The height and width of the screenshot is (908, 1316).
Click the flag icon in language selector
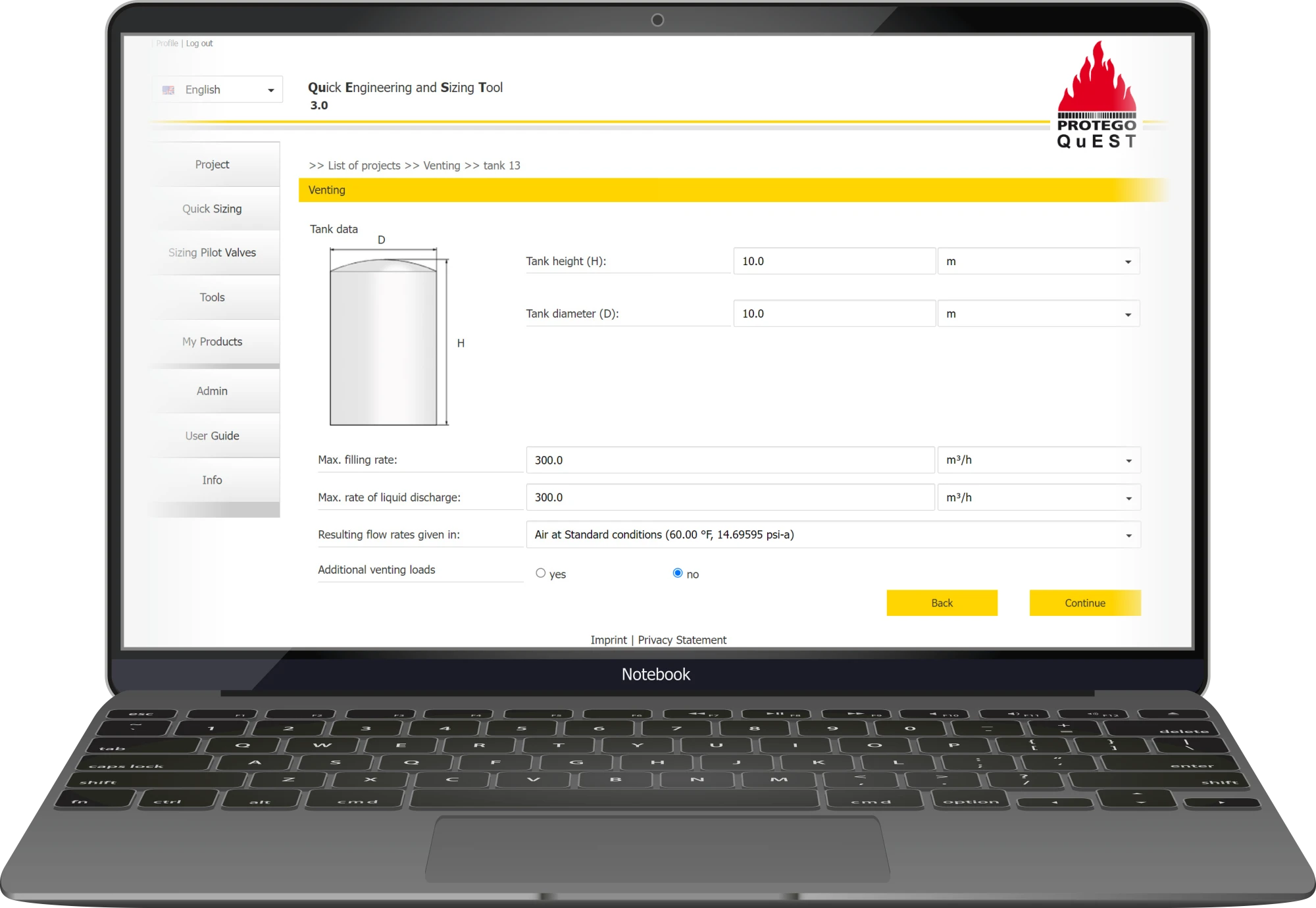168,90
